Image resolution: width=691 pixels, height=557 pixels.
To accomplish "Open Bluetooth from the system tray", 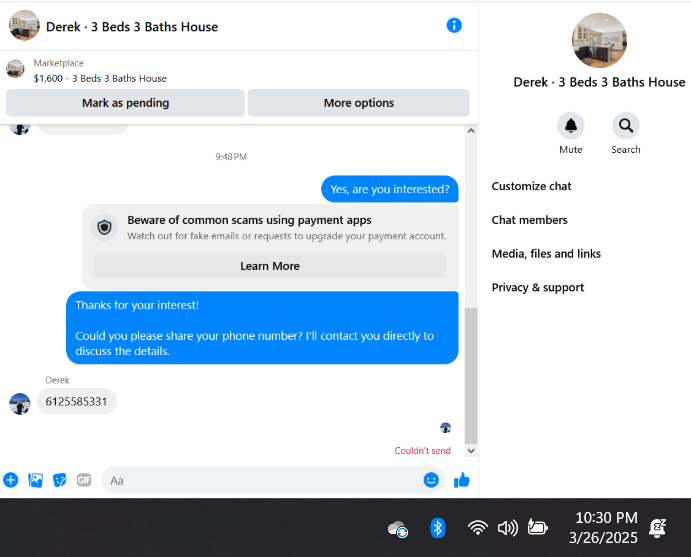I will point(438,527).
